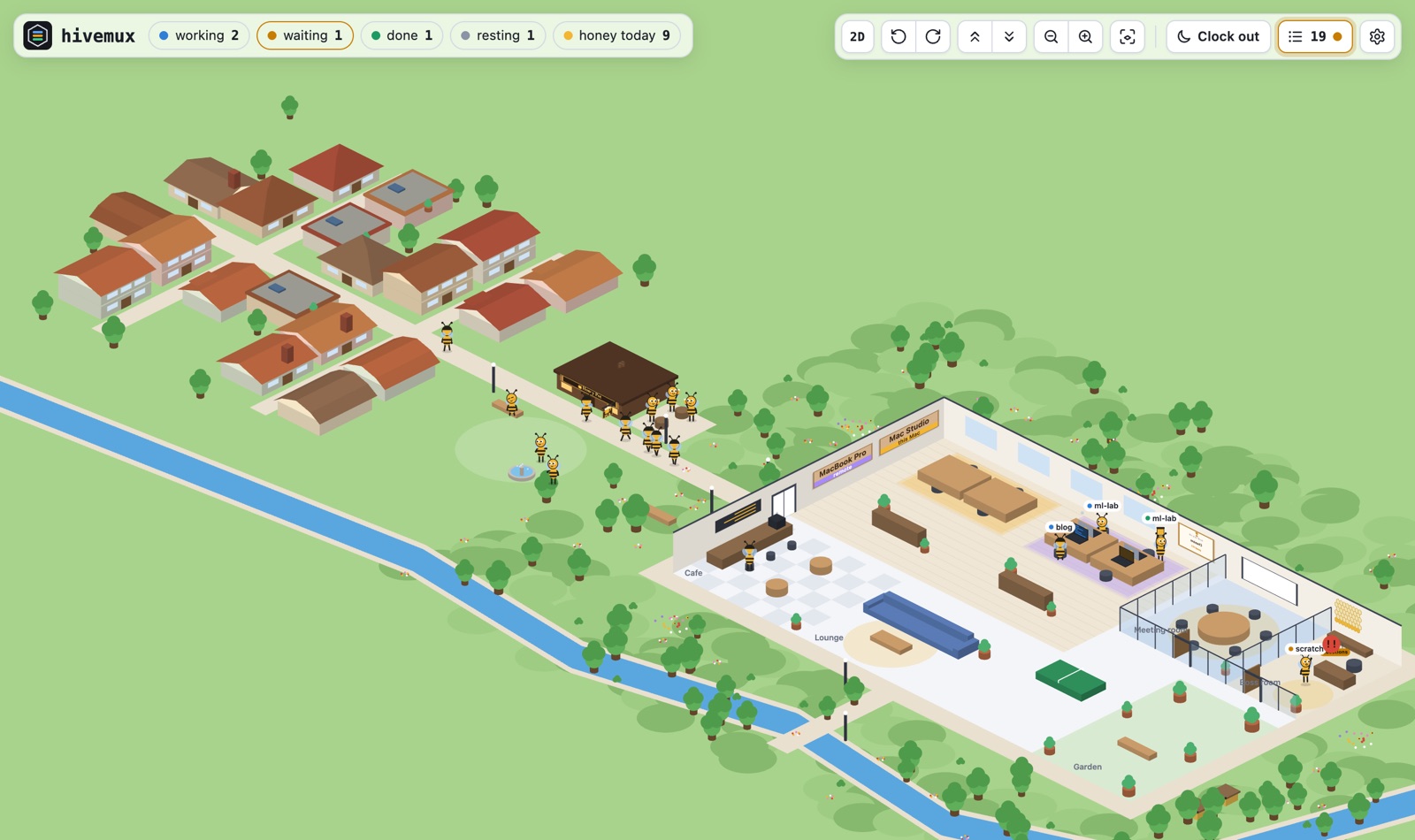Toggle the done status filter
The width and height of the screenshot is (1415, 840).
[x=402, y=35]
